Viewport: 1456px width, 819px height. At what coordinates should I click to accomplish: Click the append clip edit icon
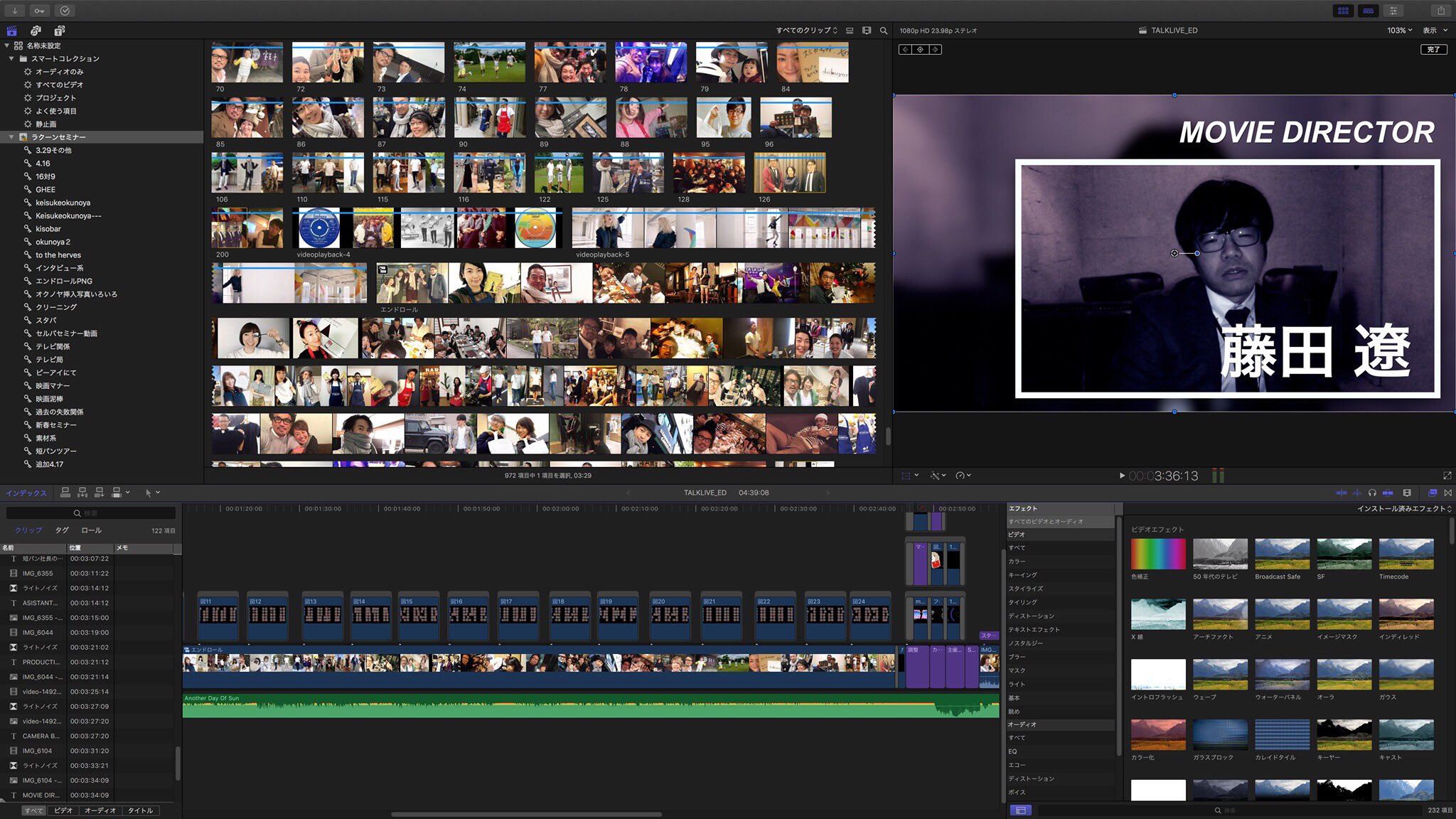pyautogui.click(x=100, y=492)
